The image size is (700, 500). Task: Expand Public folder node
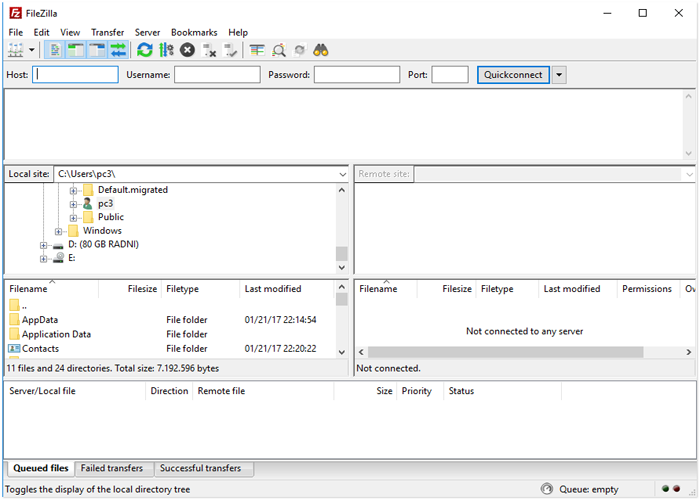tap(73, 218)
